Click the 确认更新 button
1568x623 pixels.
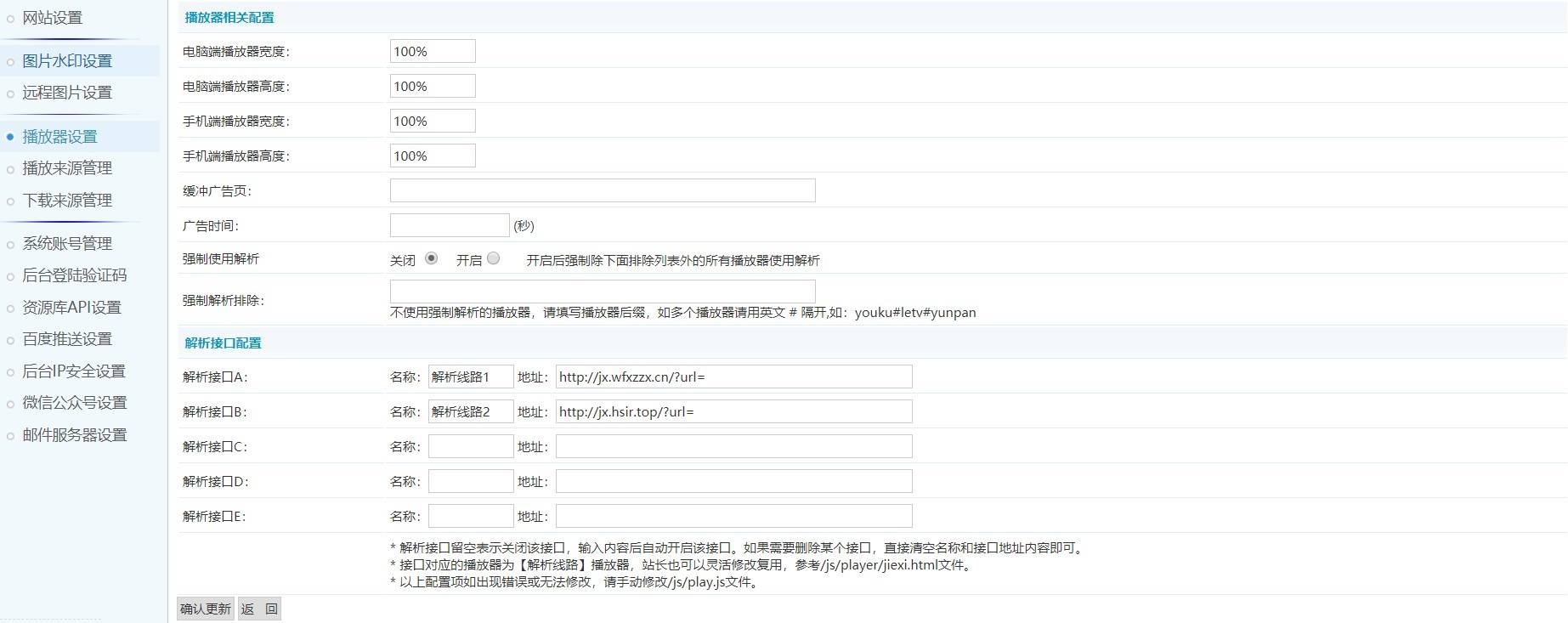(206, 609)
